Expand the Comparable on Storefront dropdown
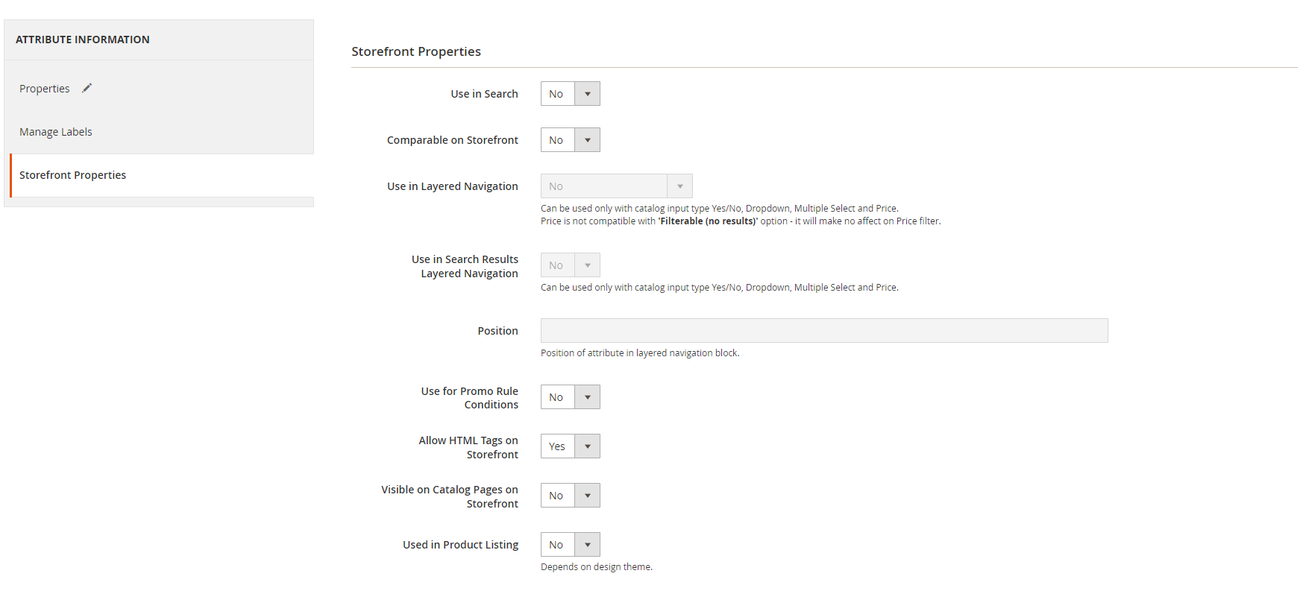 tap(588, 139)
